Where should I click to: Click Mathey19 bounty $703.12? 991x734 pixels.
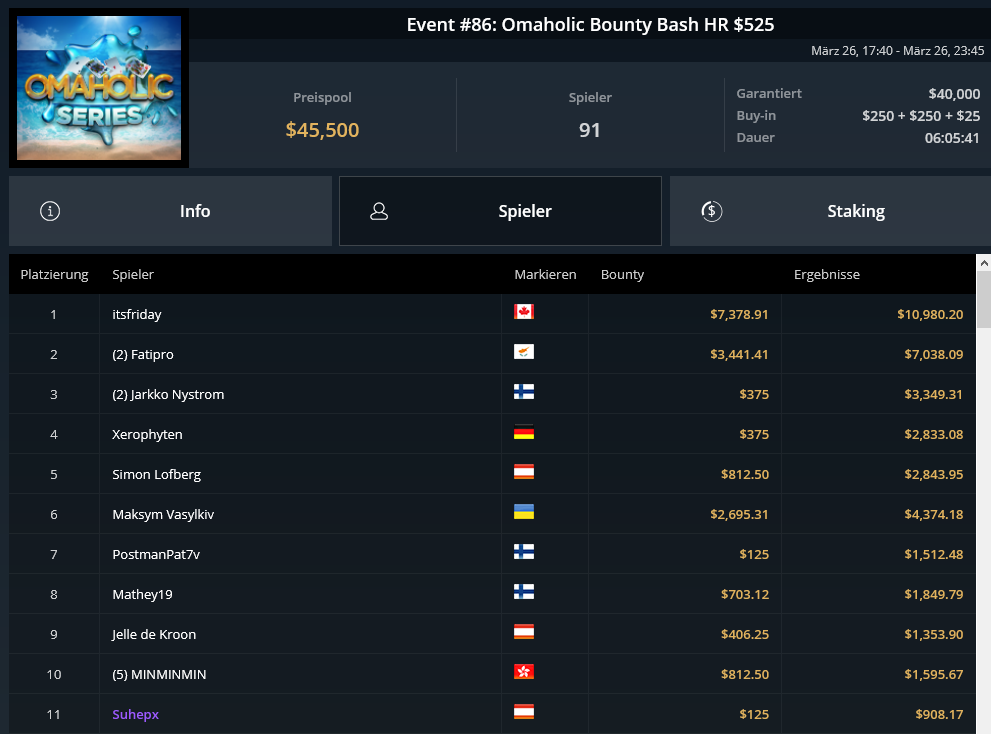pyautogui.click(x=745, y=594)
